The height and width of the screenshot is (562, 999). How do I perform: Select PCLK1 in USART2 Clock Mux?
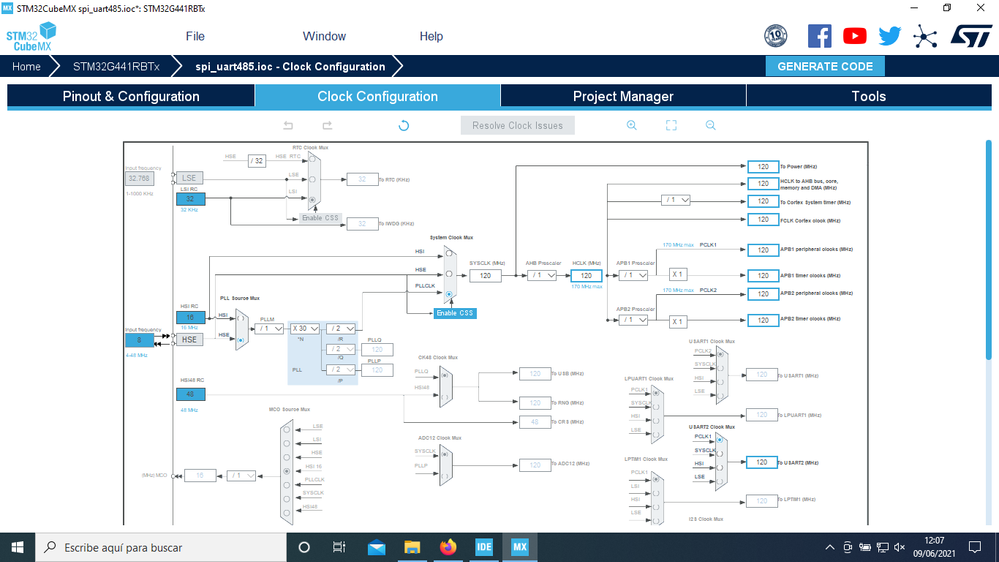pyautogui.click(x=720, y=440)
